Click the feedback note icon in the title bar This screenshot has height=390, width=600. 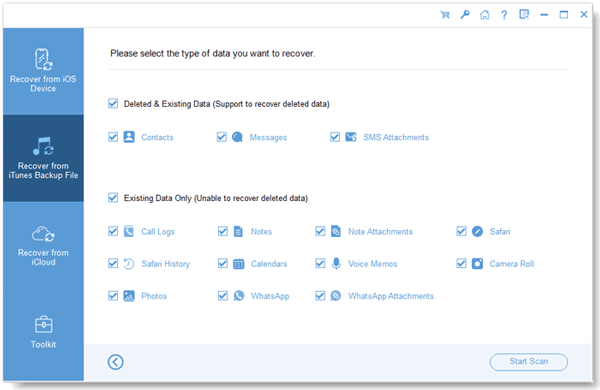(x=524, y=15)
